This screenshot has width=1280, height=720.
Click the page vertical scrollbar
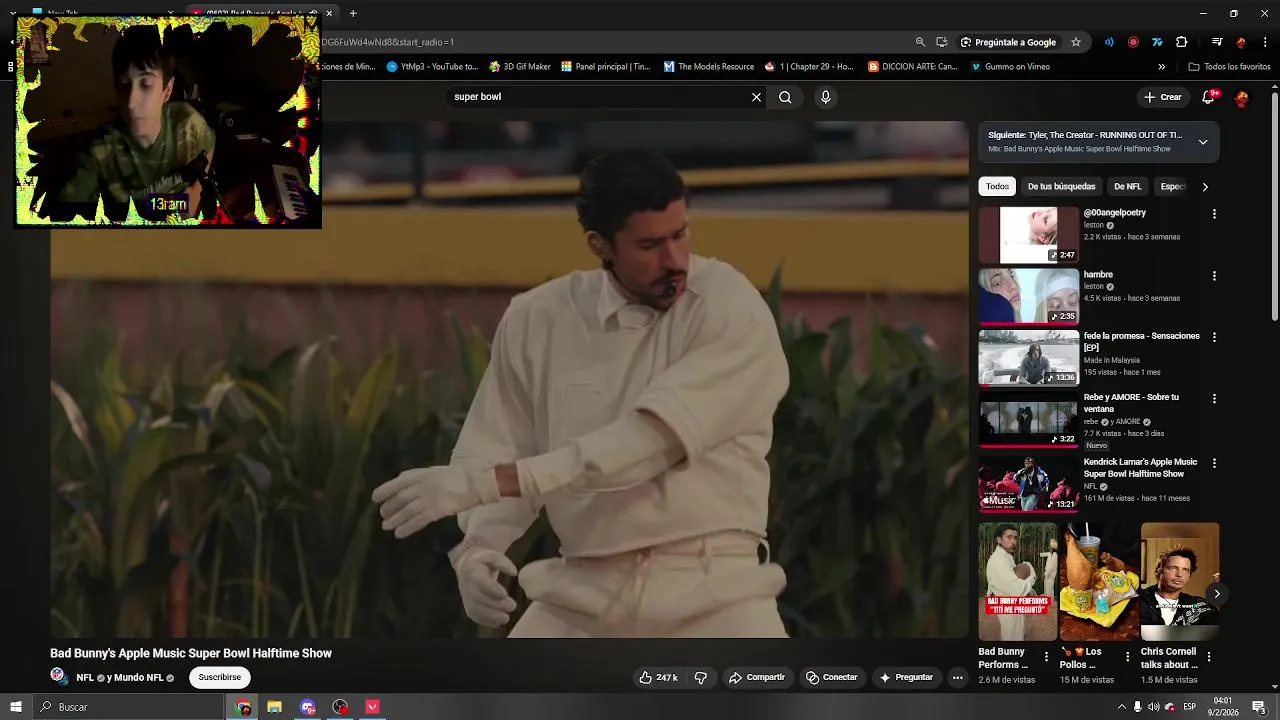tap(1274, 207)
